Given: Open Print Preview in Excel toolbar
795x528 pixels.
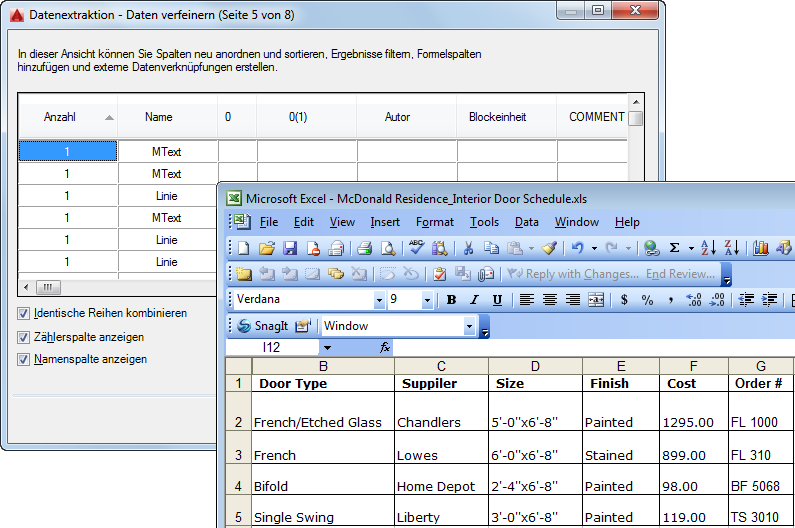Looking at the screenshot, I should click(x=388, y=248).
